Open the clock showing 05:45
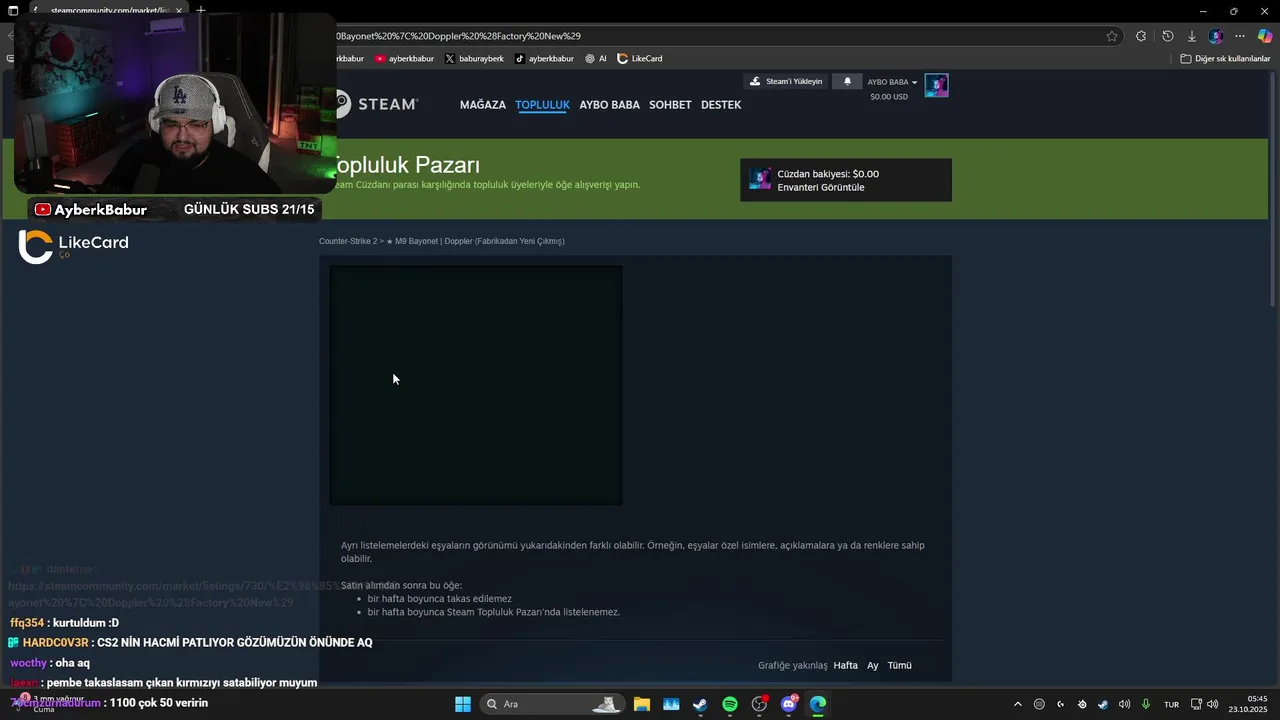The height and width of the screenshot is (720, 1280). pos(1250,704)
